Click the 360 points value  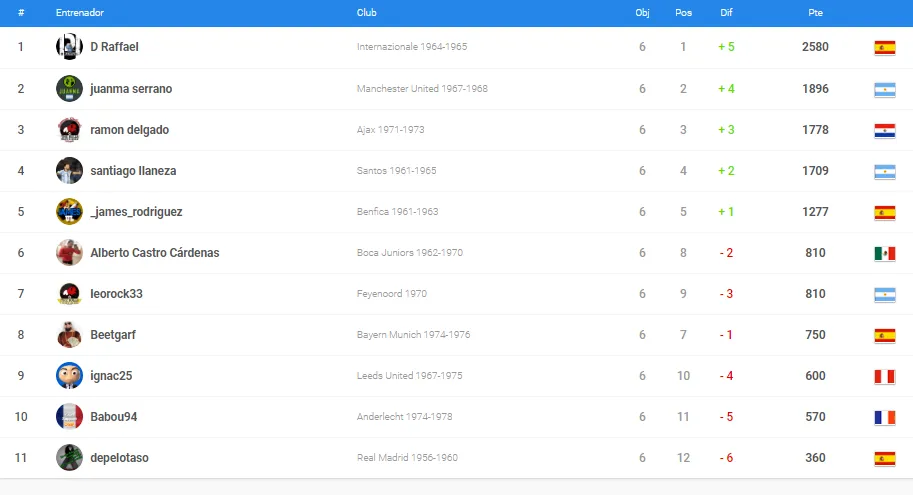(815, 458)
